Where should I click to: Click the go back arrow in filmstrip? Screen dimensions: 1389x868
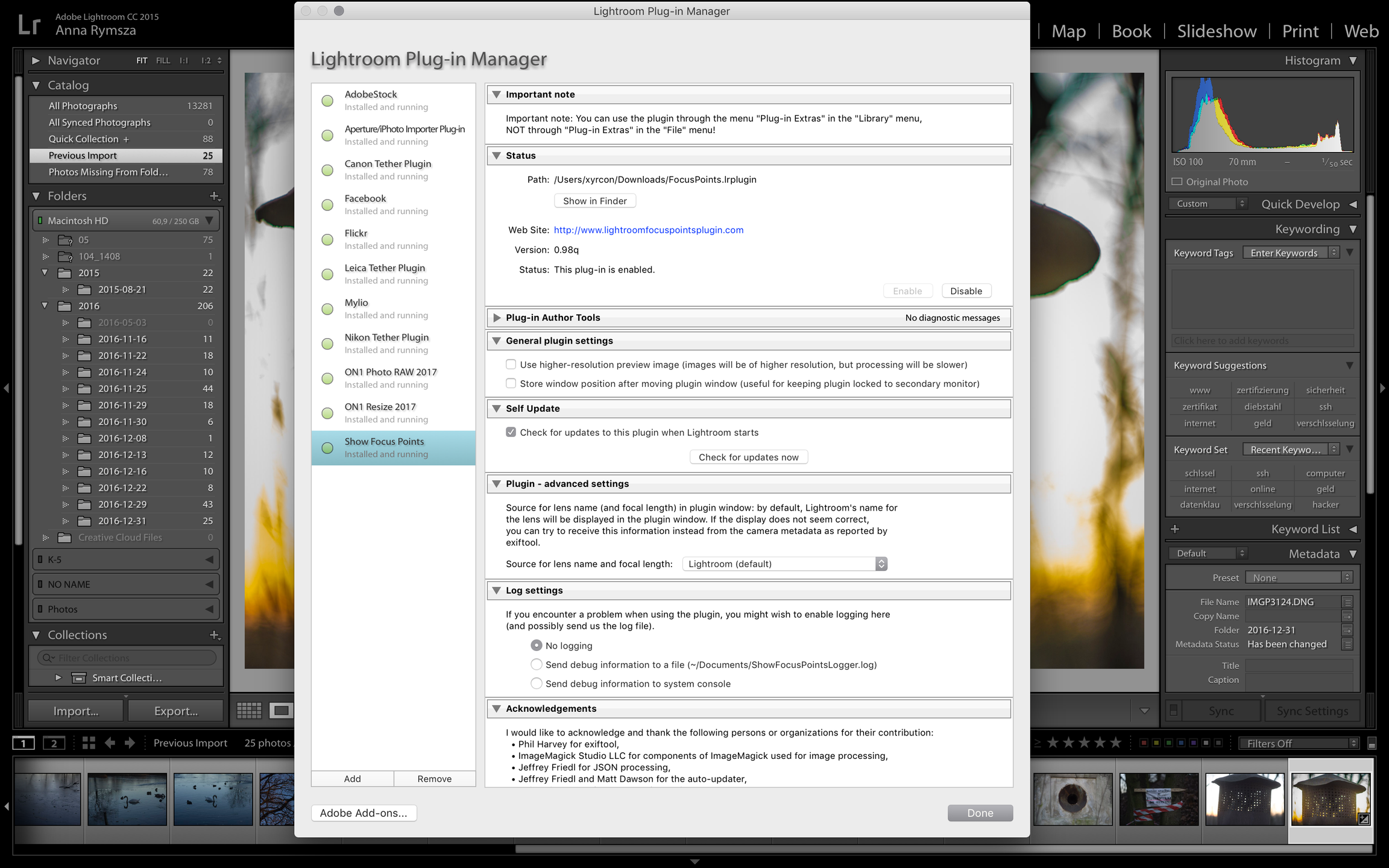[x=110, y=743]
